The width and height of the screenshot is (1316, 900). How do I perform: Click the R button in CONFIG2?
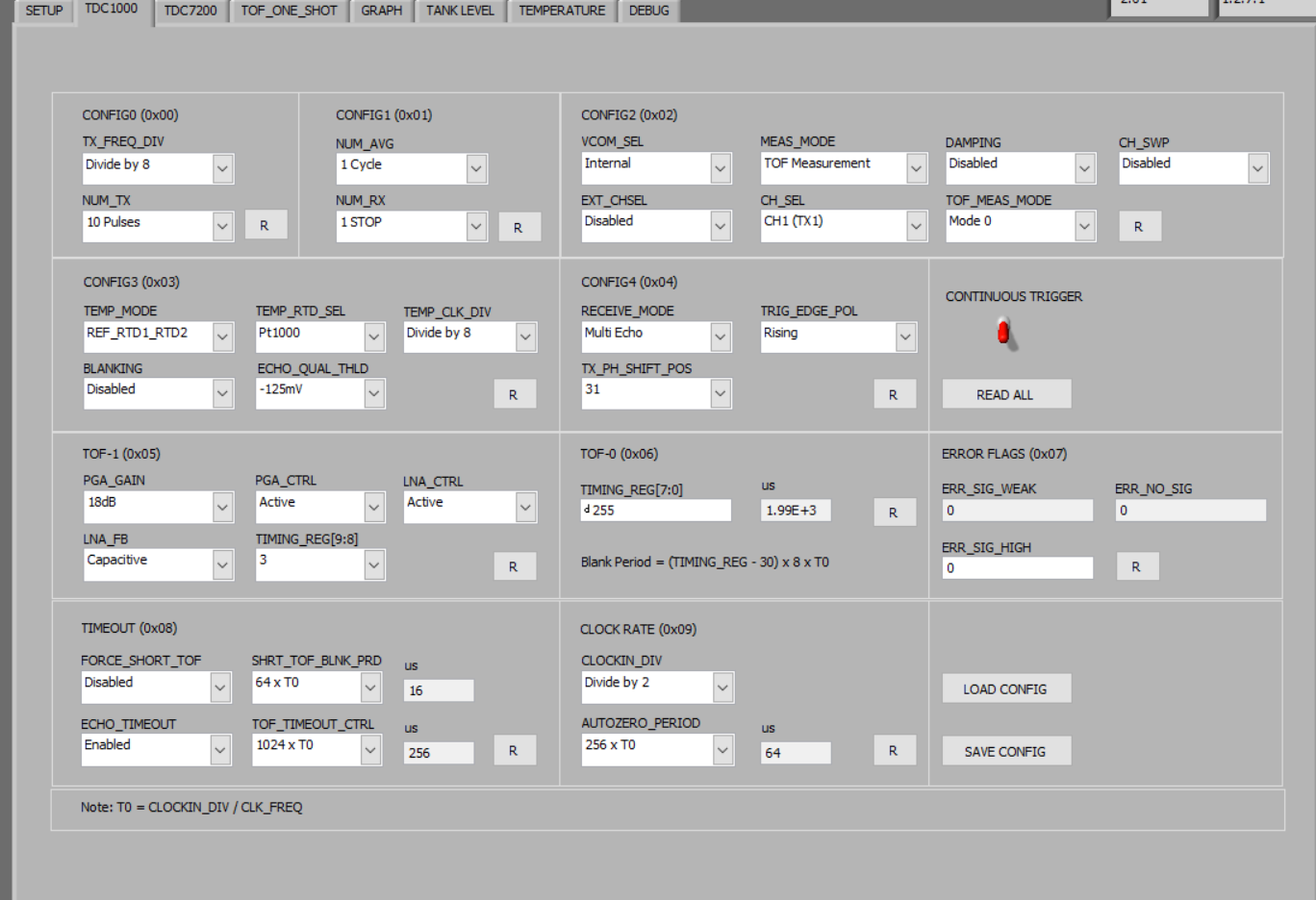(1139, 227)
